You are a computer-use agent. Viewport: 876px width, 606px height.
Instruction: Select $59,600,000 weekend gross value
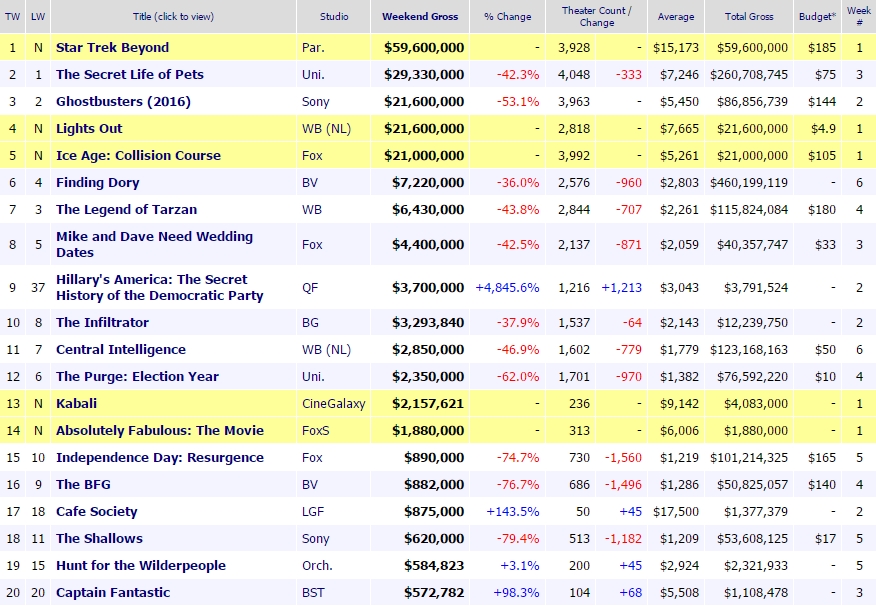[x=424, y=47]
